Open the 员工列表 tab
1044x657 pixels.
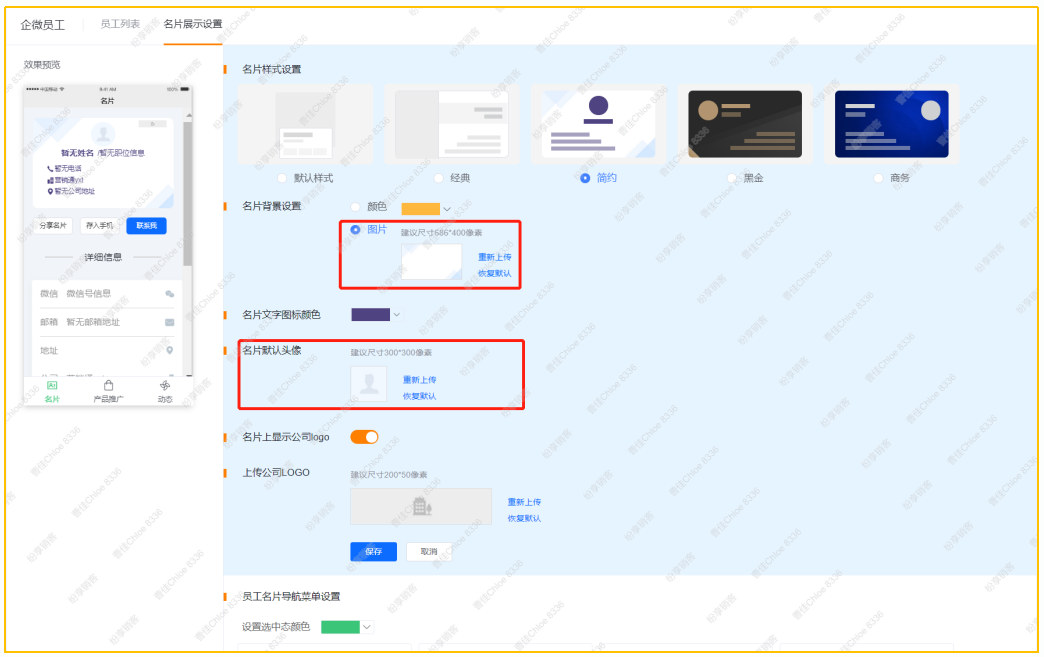coord(120,24)
